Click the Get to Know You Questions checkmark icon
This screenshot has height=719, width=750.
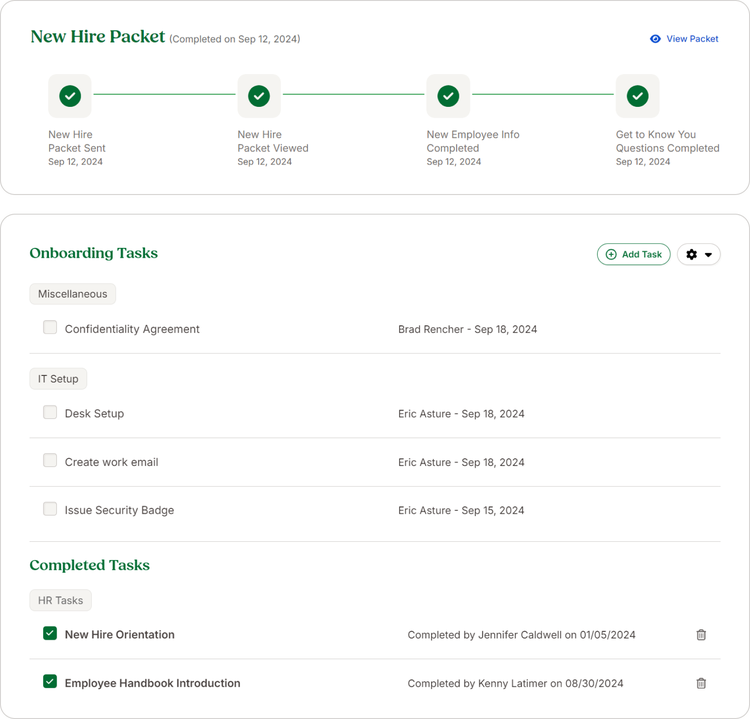pos(638,96)
